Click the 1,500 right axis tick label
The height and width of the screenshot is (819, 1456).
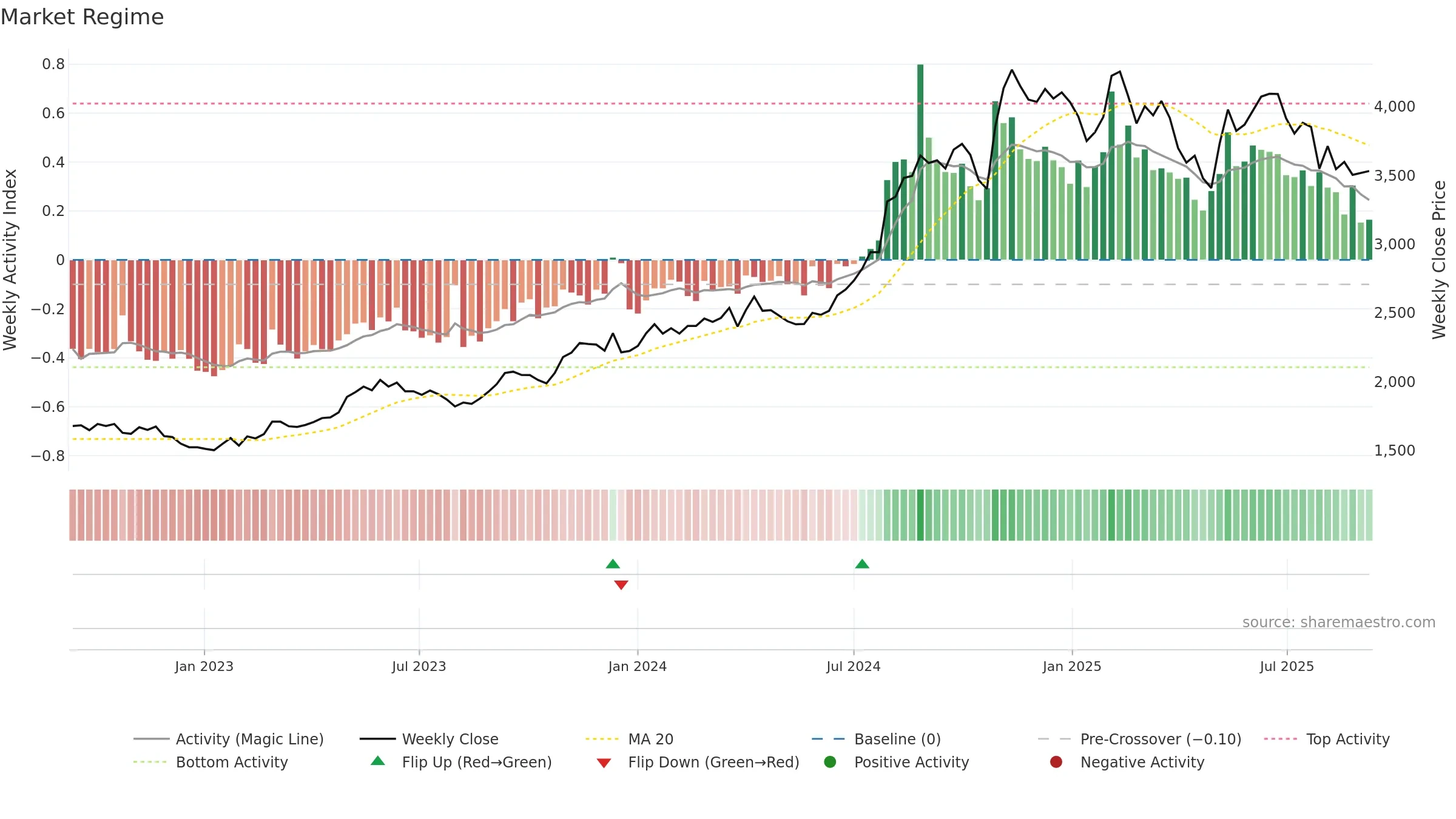click(1395, 451)
